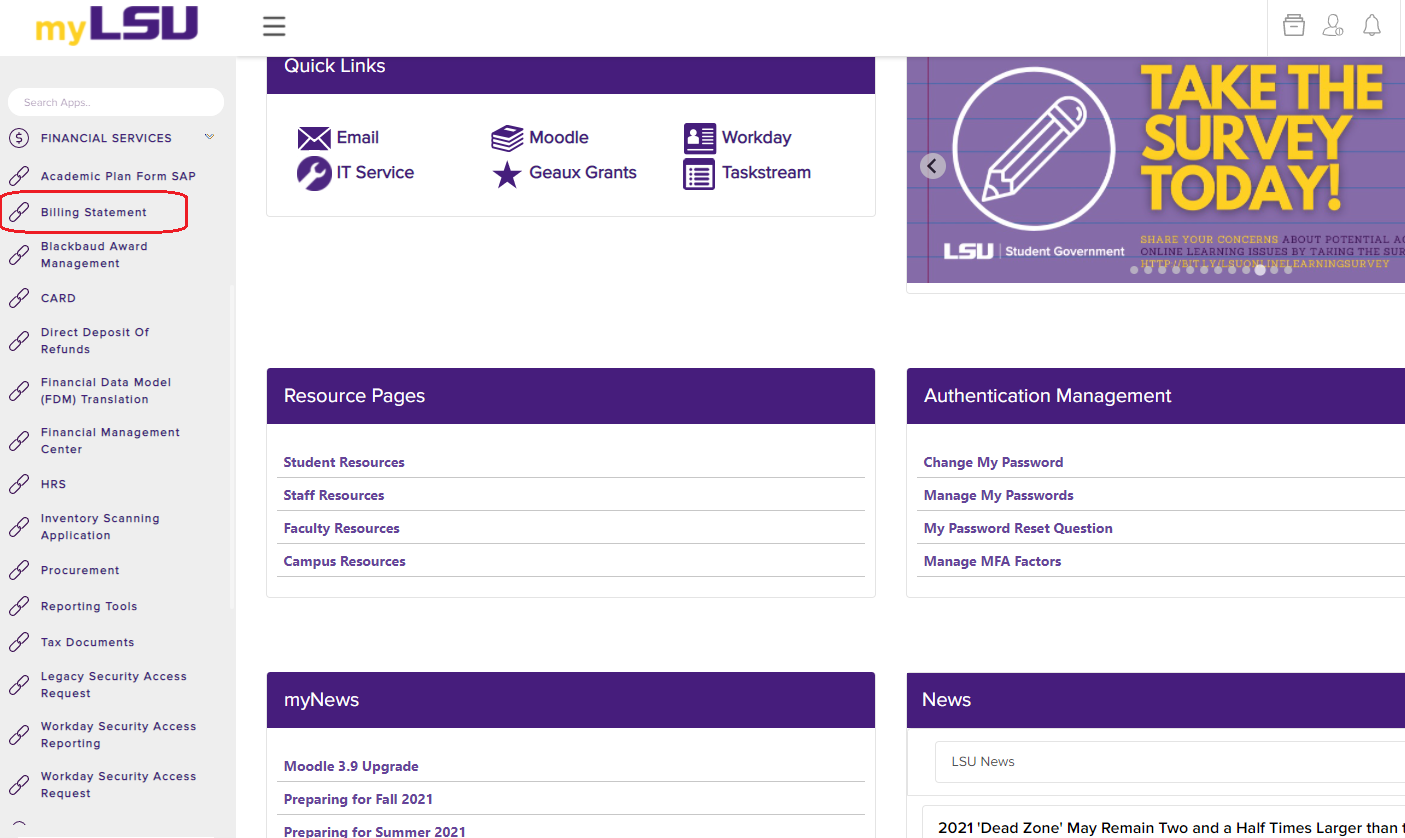Screen dimensions: 1405x838
Task: Click link icon beside Reporting Tools
Action: pos(18,606)
